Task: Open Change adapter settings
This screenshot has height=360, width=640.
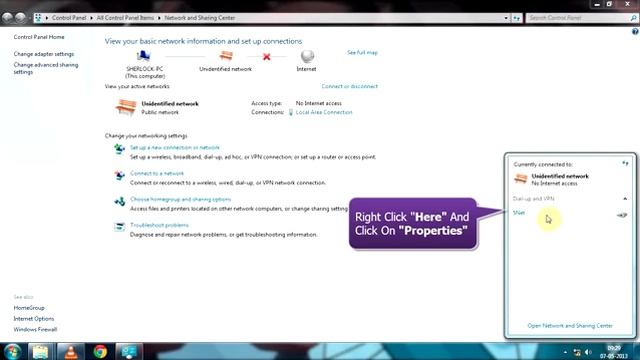Action: tap(44, 54)
